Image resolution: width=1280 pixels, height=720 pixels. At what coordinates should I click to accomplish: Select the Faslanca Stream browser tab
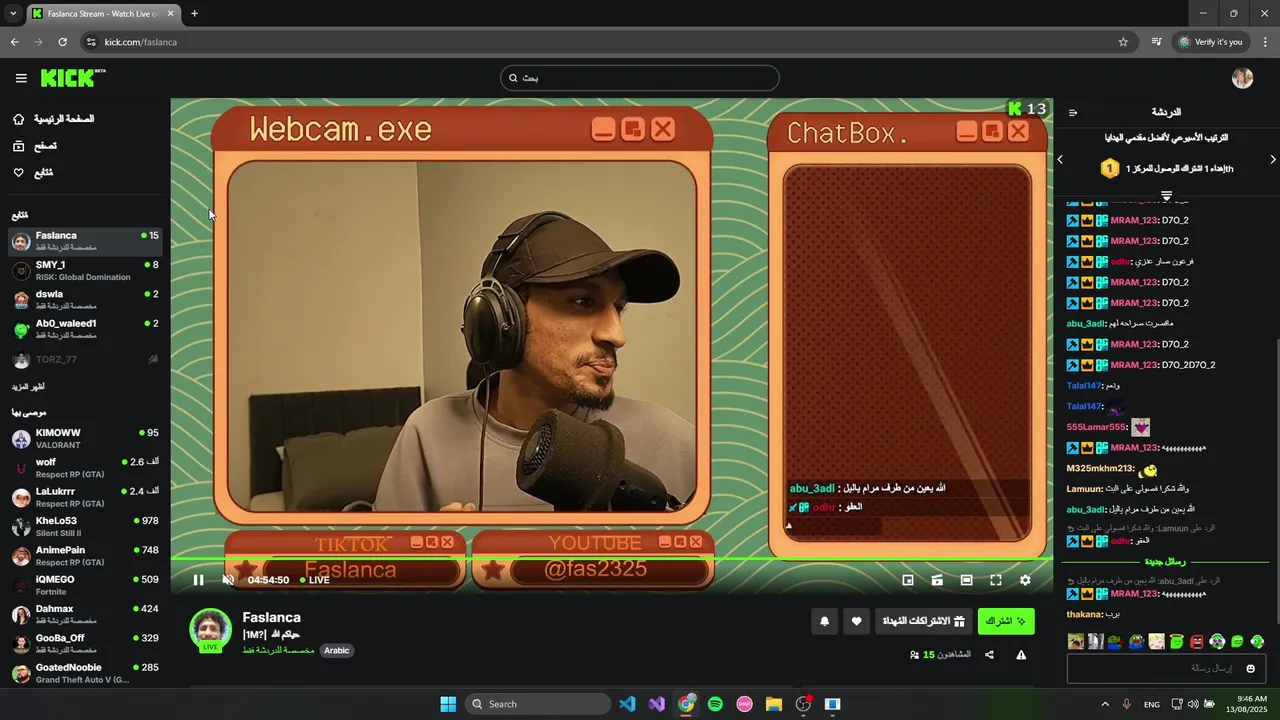click(x=104, y=14)
